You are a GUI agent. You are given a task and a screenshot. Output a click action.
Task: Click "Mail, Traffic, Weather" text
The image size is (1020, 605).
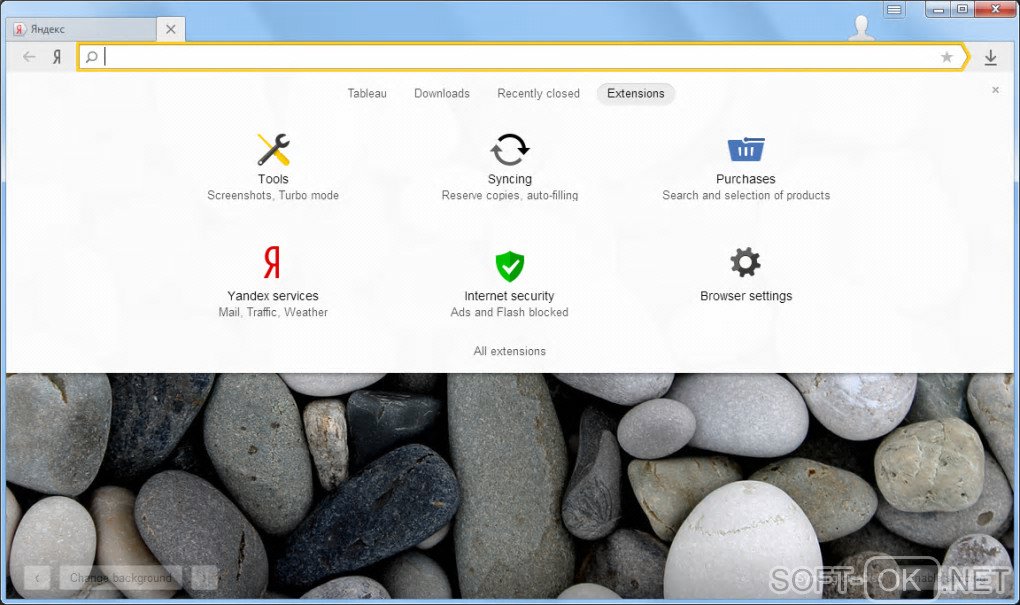click(273, 312)
